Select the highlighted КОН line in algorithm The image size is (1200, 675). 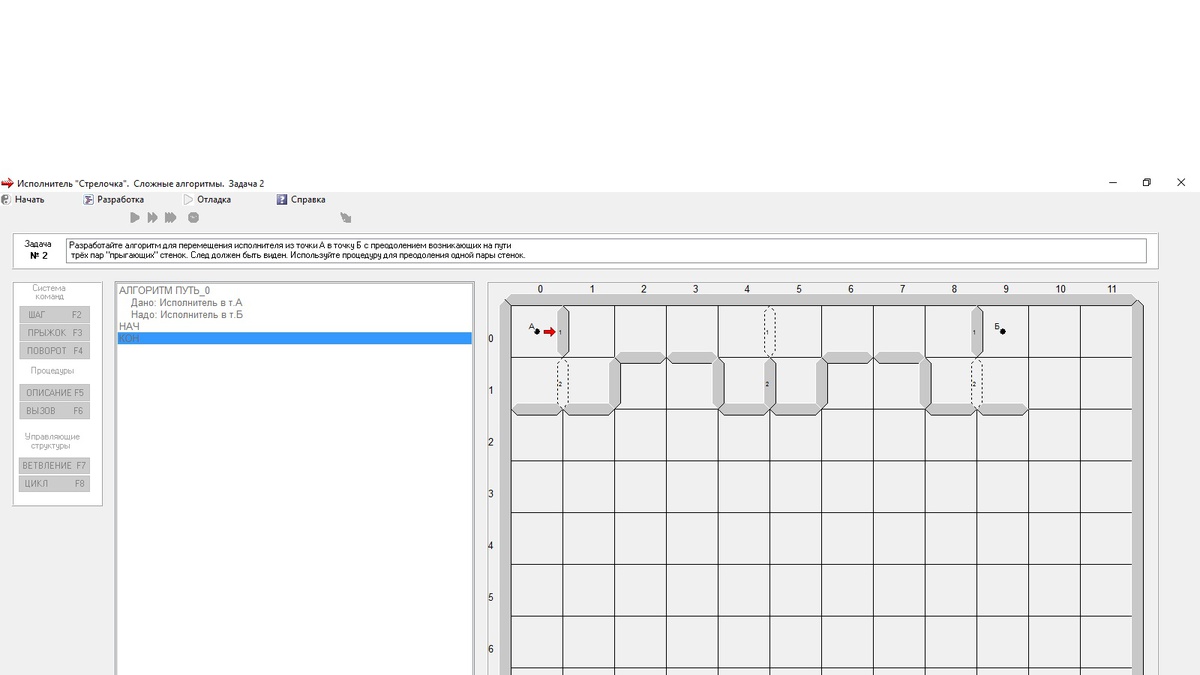[294, 339]
